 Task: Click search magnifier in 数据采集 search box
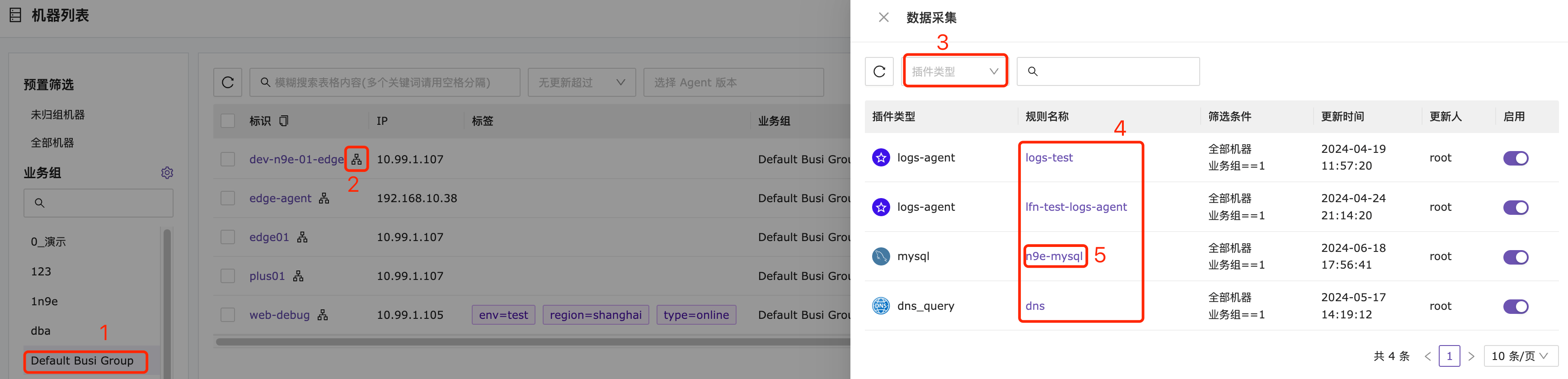click(x=1033, y=71)
